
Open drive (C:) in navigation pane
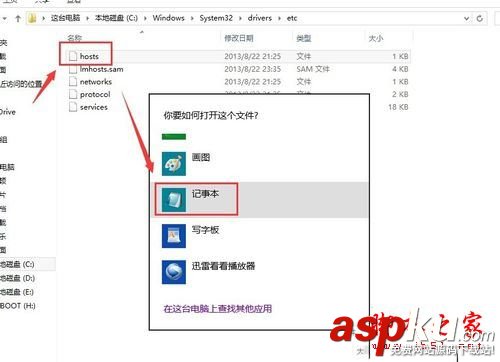click(17, 264)
